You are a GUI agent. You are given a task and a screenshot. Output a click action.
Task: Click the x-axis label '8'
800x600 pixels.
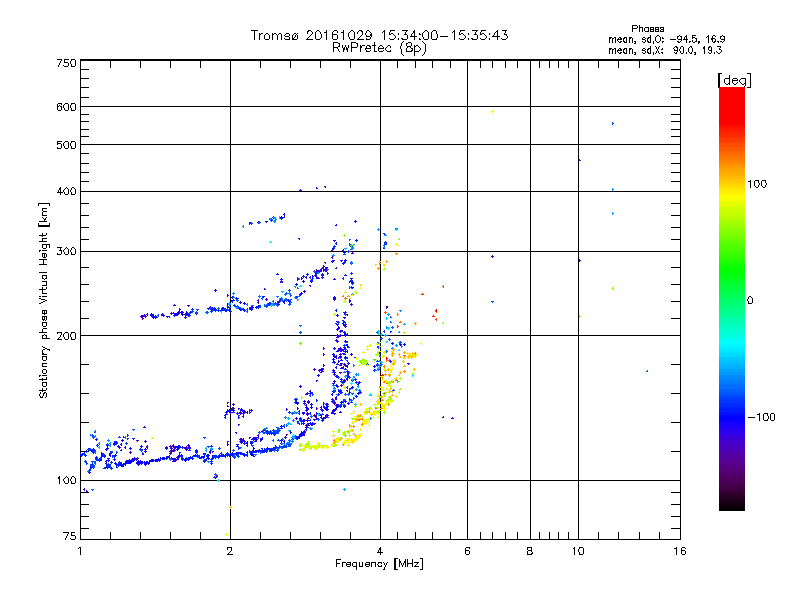point(530,551)
